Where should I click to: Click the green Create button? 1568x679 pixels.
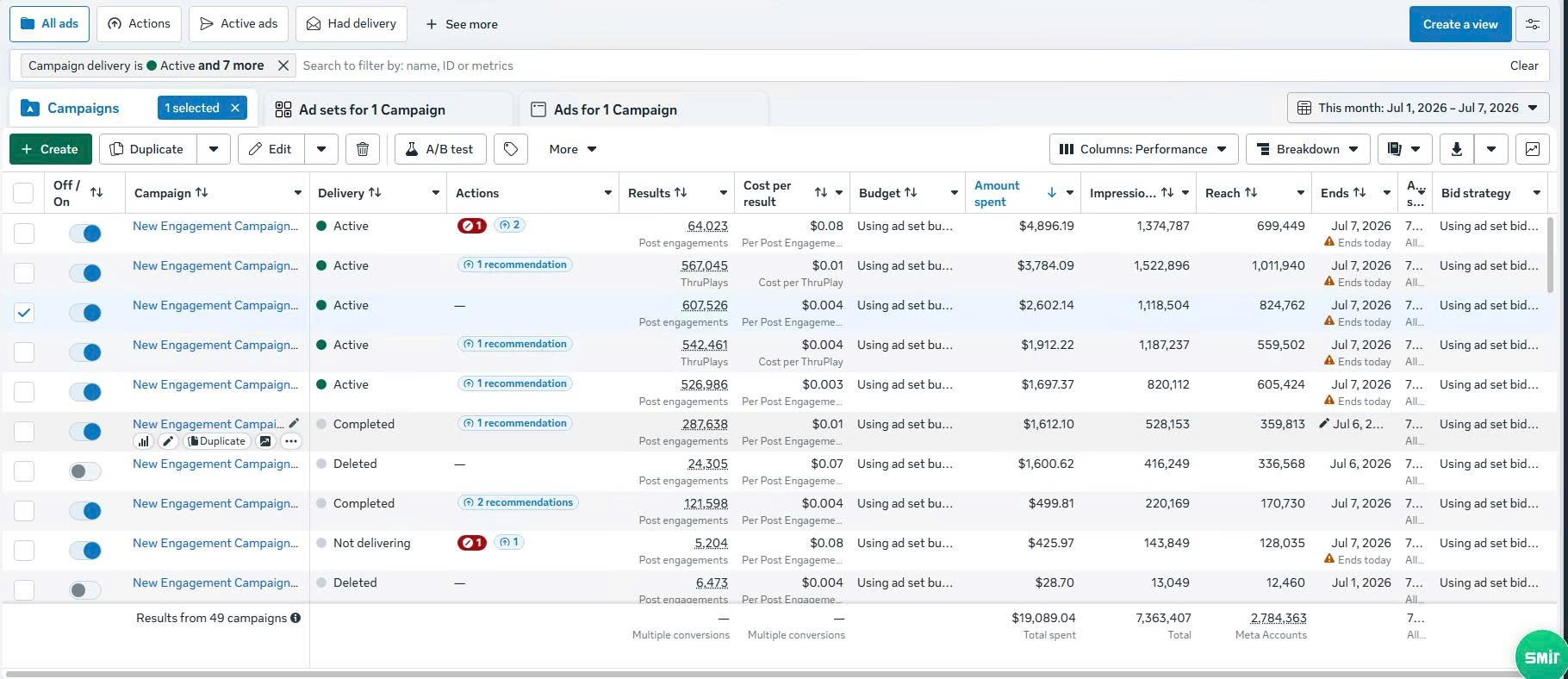[50, 149]
